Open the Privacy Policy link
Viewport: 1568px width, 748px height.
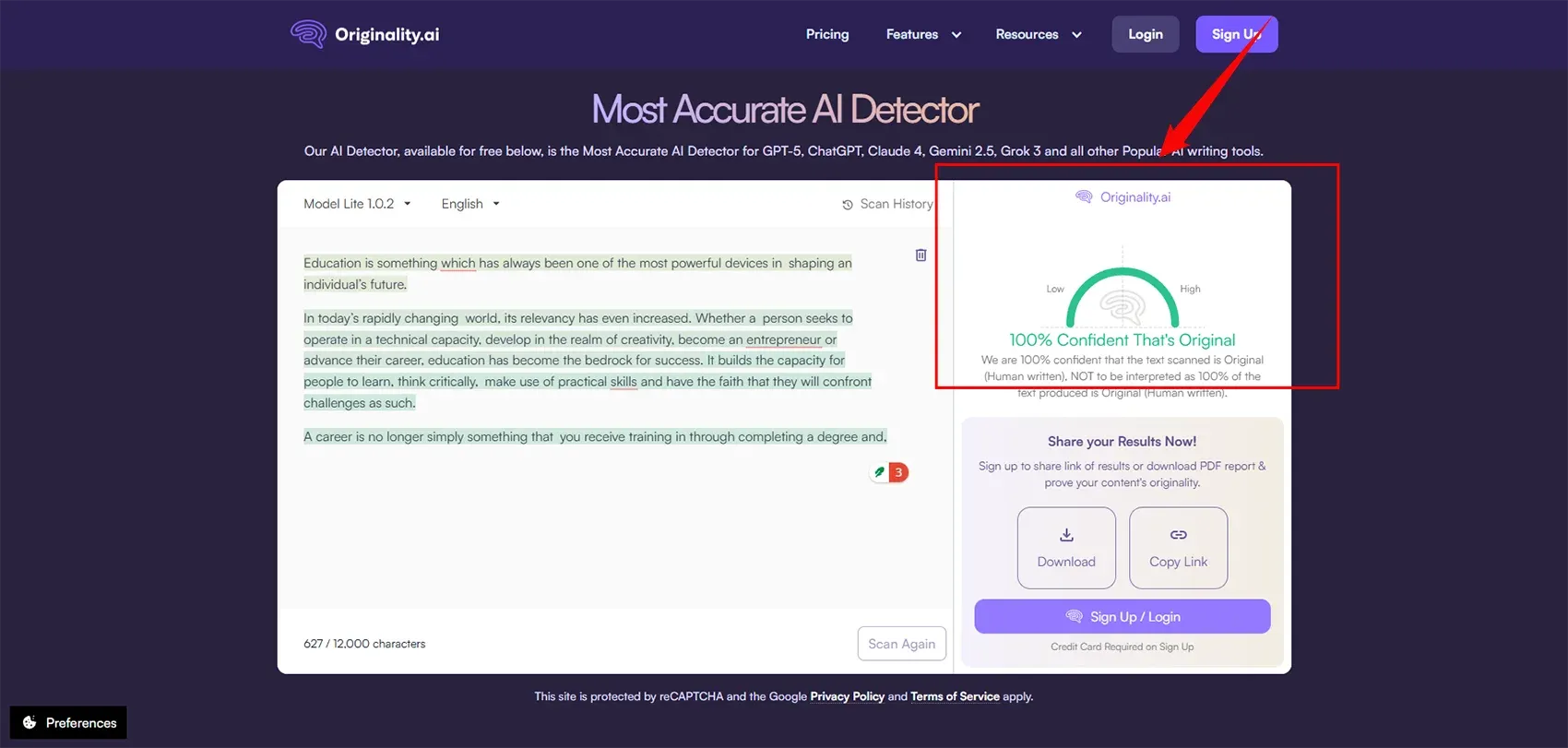coord(847,696)
